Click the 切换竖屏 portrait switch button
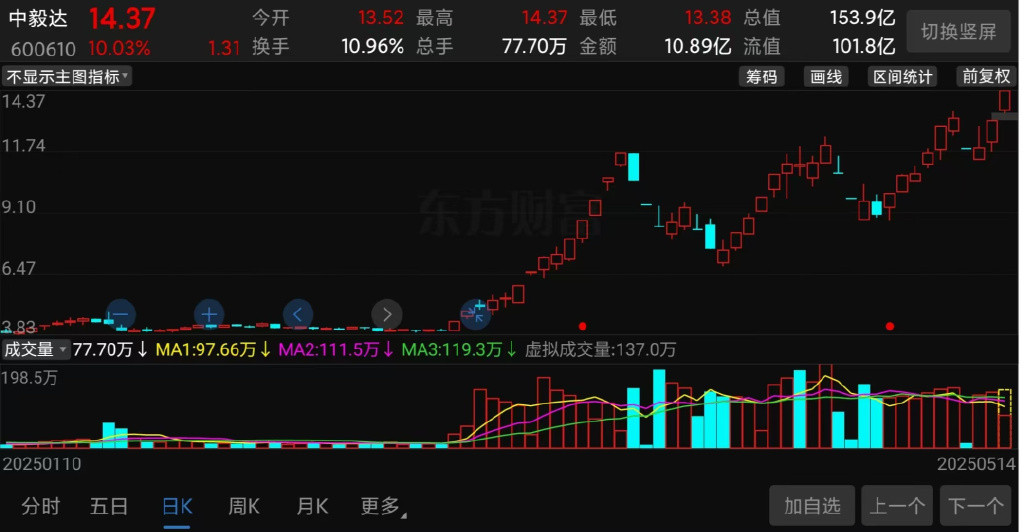Image resolution: width=1024 pixels, height=532 pixels. click(959, 31)
